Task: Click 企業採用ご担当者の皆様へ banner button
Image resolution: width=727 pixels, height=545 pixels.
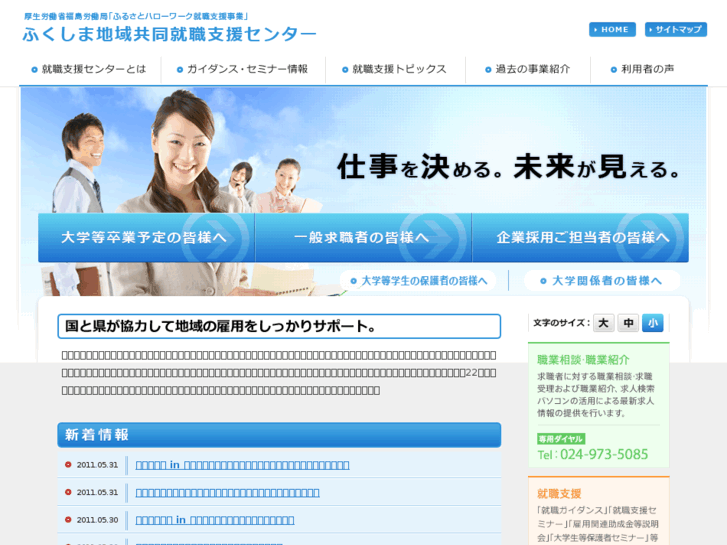Action: click(x=580, y=237)
